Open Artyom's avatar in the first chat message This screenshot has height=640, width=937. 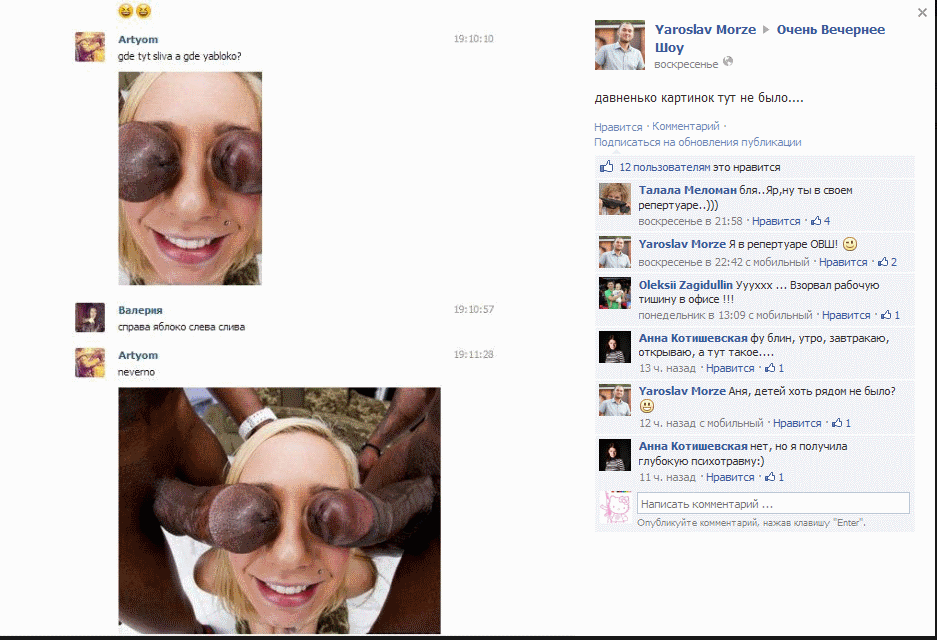(x=90, y=47)
